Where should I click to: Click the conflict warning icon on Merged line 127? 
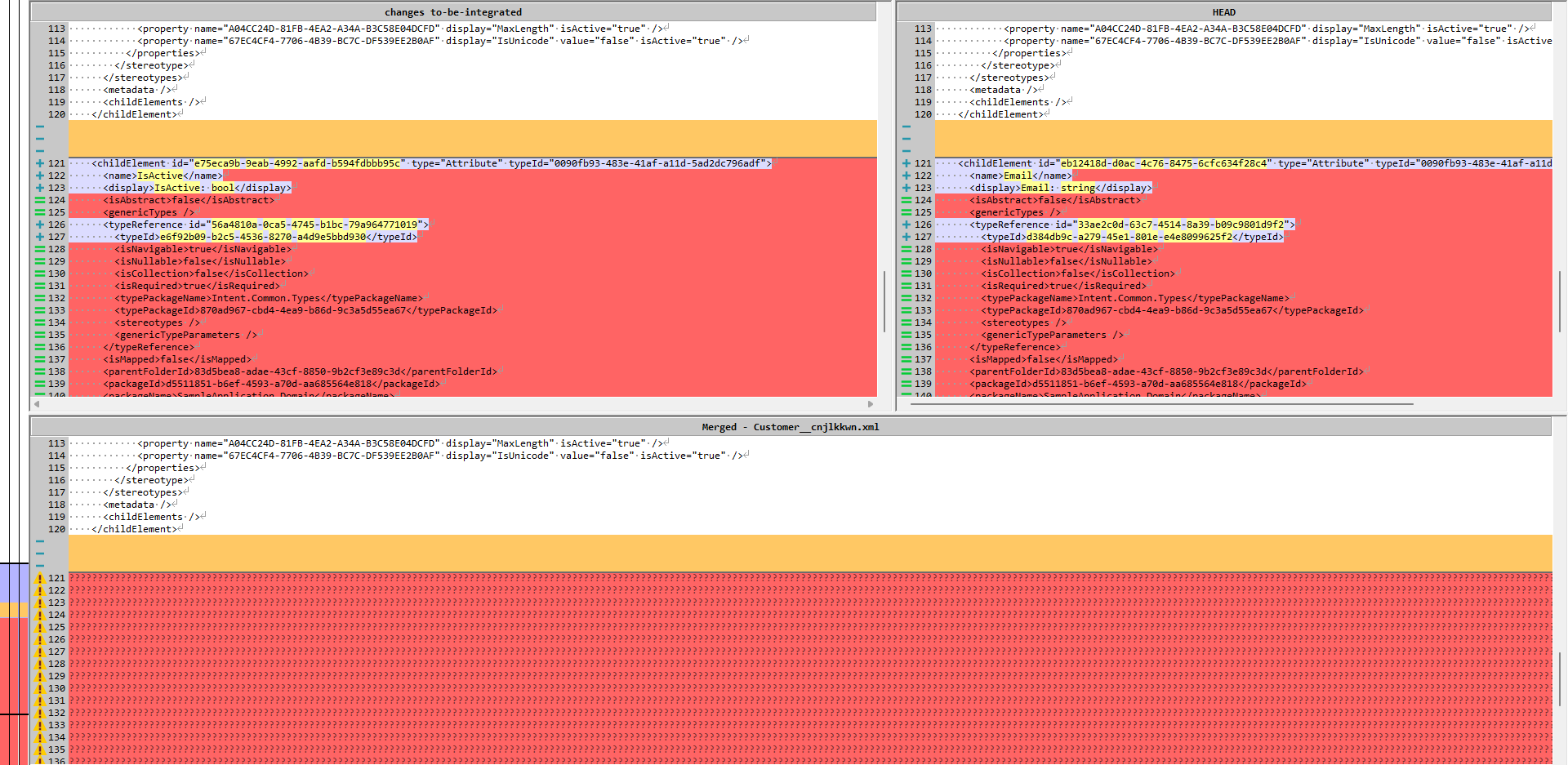click(x=39, y=652)
